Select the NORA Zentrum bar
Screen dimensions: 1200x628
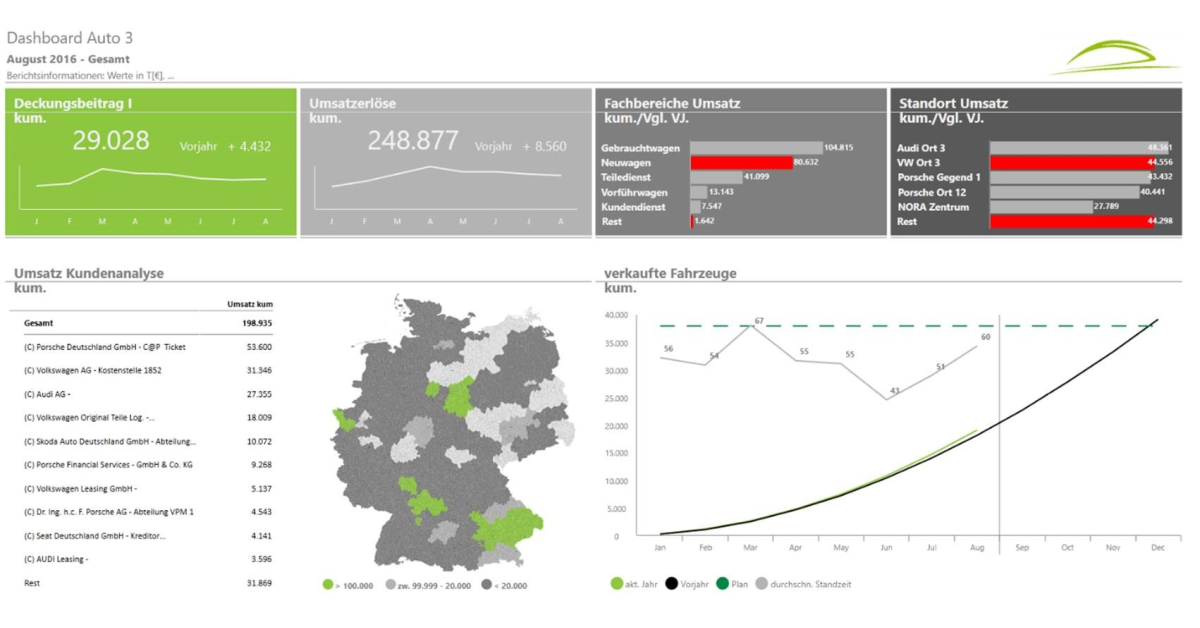coord(1041,206)
